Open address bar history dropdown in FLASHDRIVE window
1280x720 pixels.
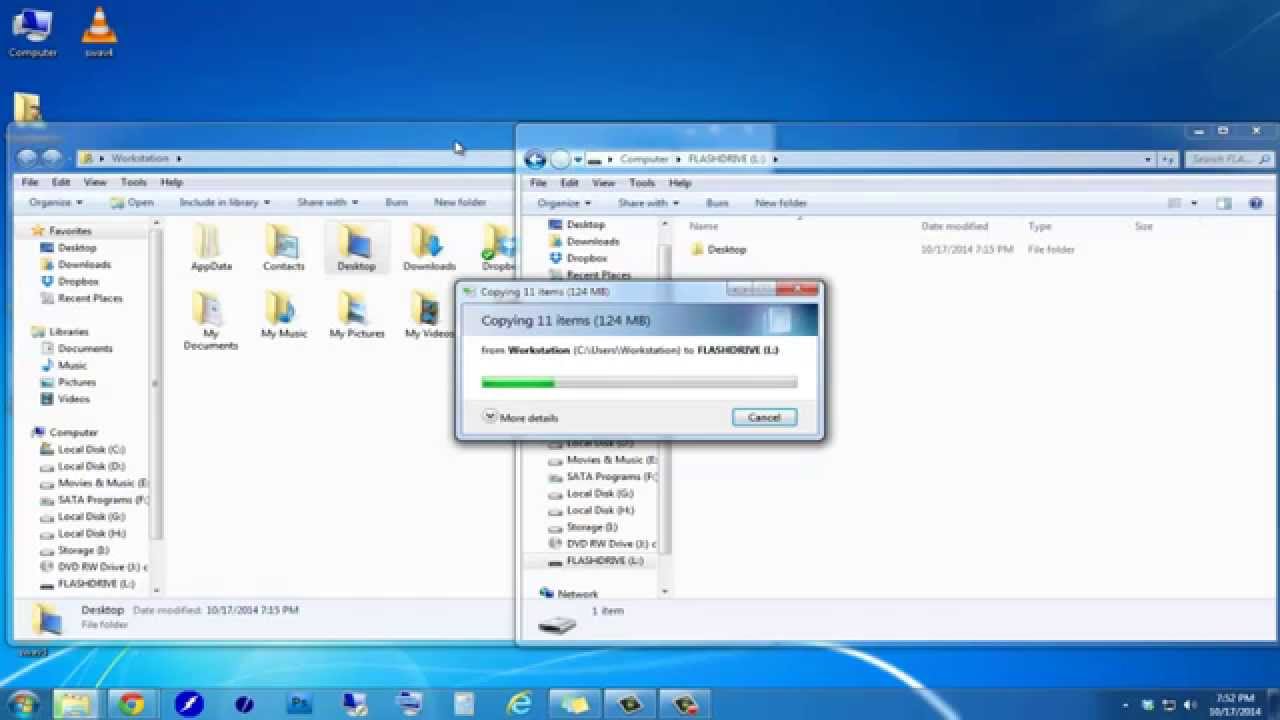(x=1148, y=159)
